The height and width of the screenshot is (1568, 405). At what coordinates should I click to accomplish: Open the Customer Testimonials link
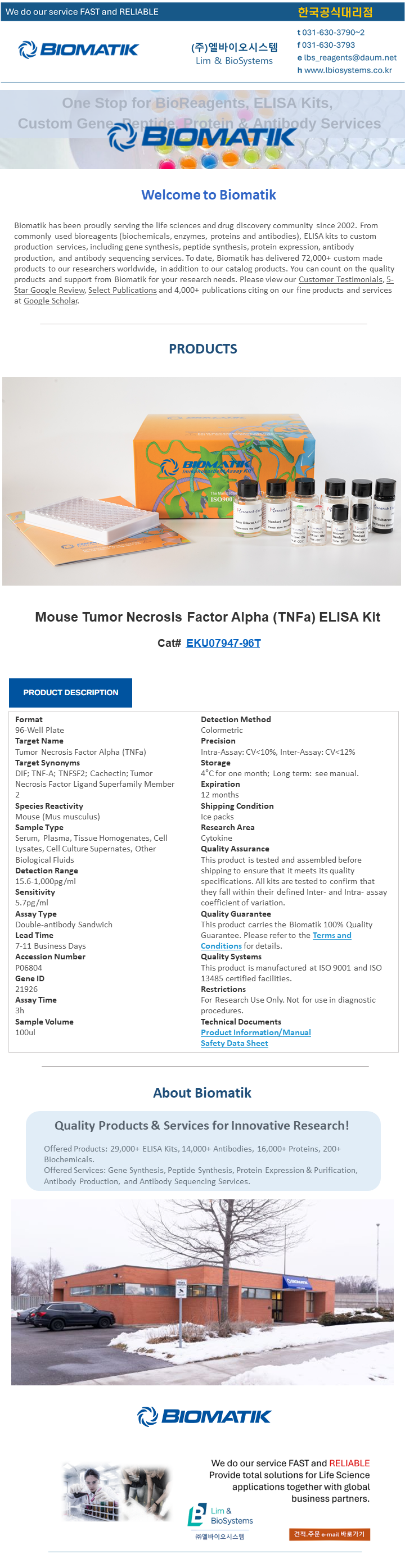pos(340,279)
